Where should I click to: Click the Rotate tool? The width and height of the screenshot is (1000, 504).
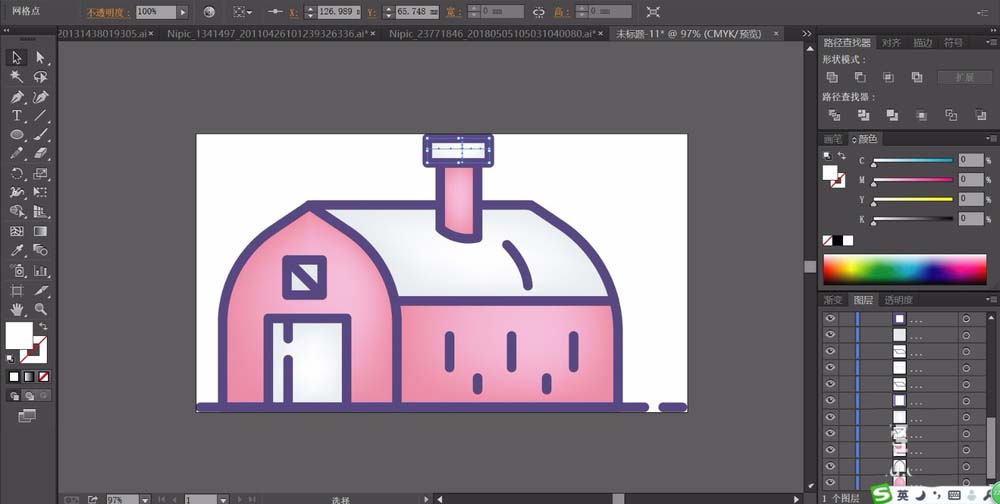[x=17, y=173]
